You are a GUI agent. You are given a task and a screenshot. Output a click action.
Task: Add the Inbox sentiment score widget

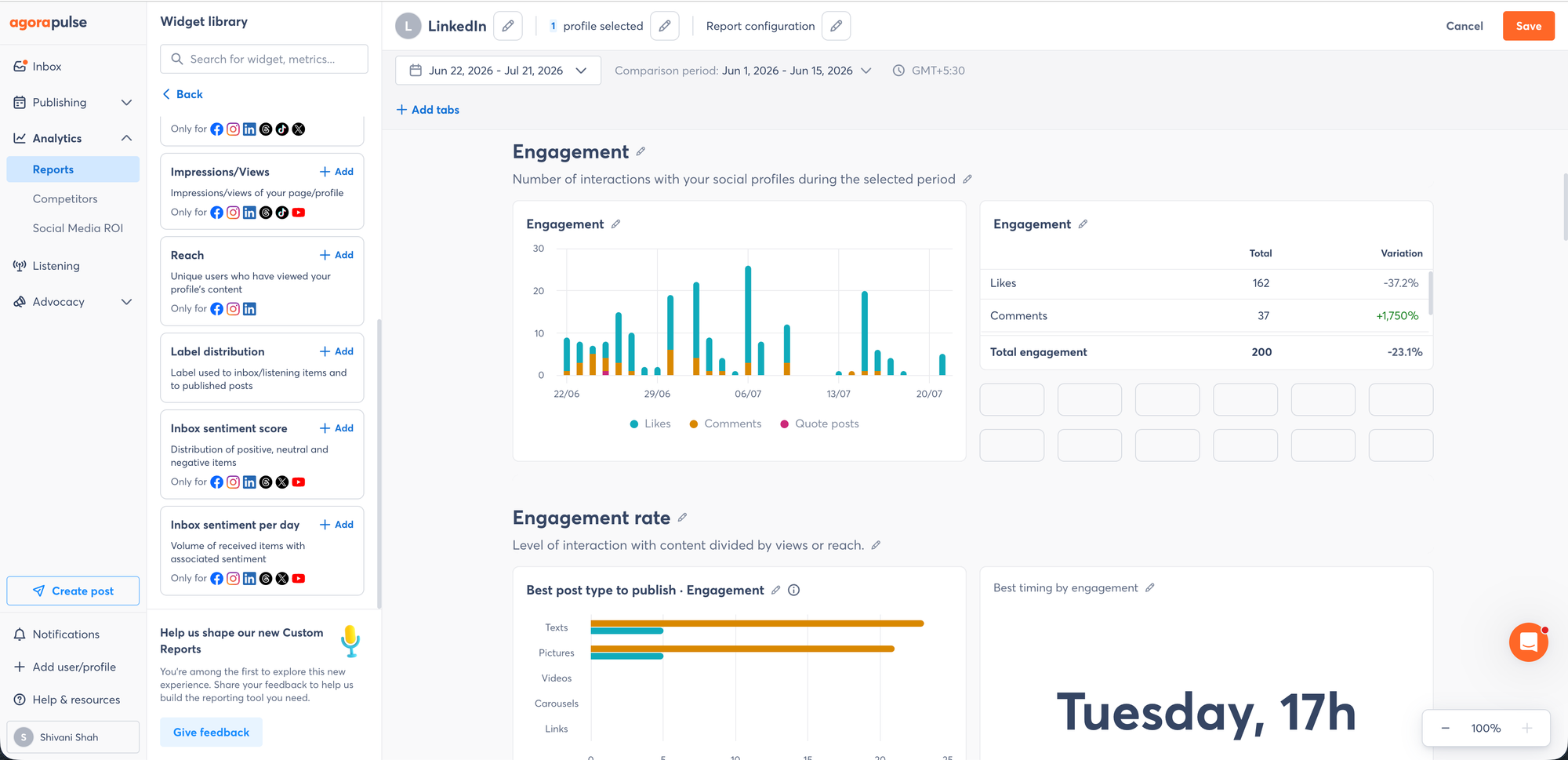336,428
